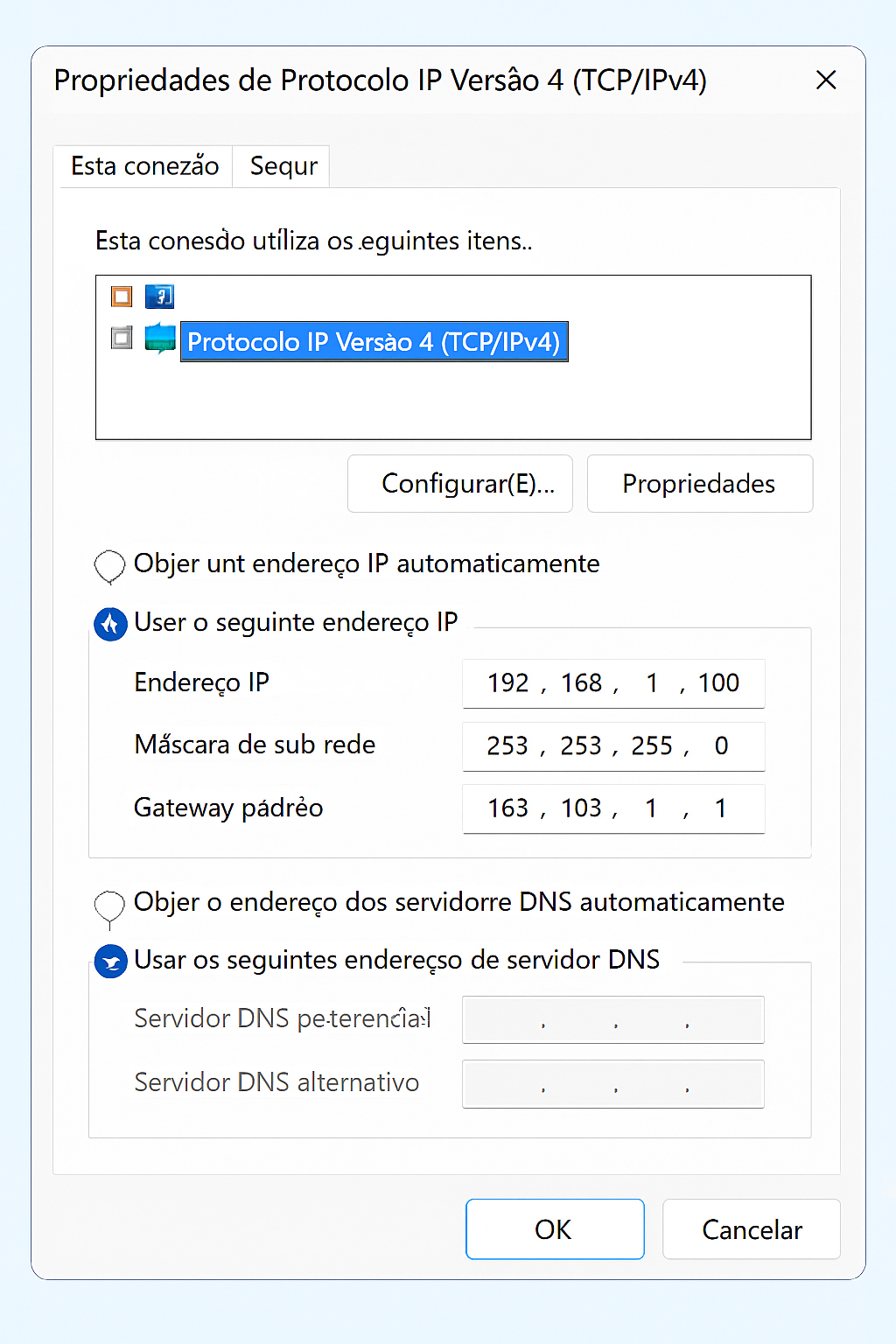Click the Gateway pádrẻo field showing 163.103.1.1
The image size is (896, 1344).
coord(612,808)
